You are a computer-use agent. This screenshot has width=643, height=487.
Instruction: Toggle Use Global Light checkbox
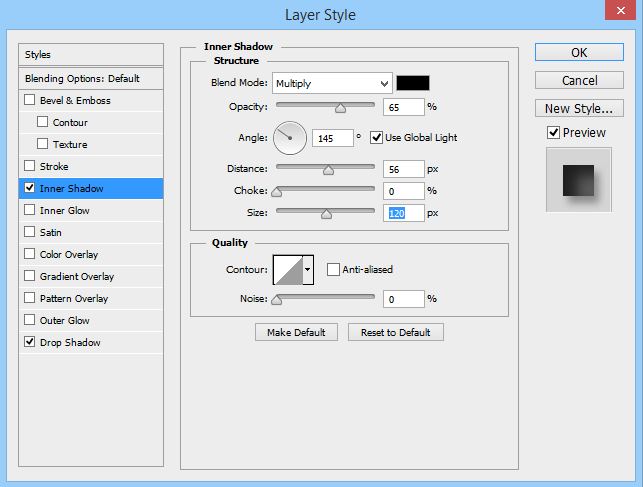click(376, 137)
